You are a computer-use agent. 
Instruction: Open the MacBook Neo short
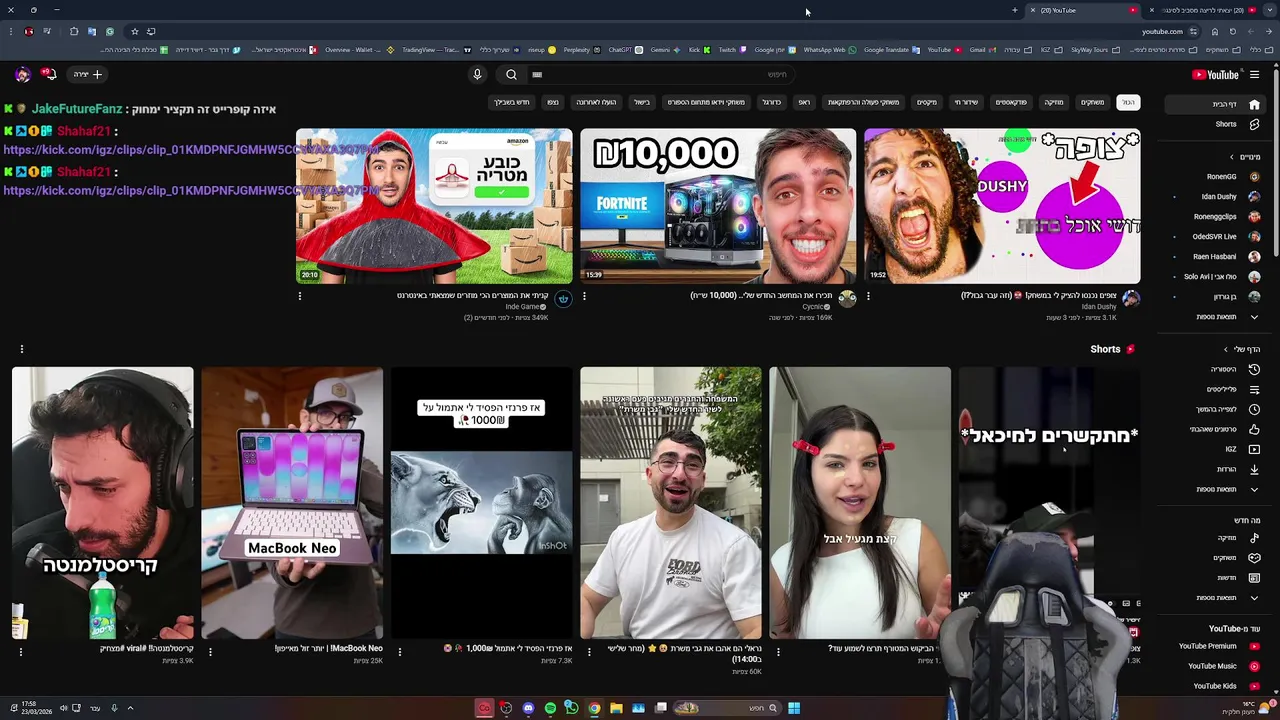(292, 503)
